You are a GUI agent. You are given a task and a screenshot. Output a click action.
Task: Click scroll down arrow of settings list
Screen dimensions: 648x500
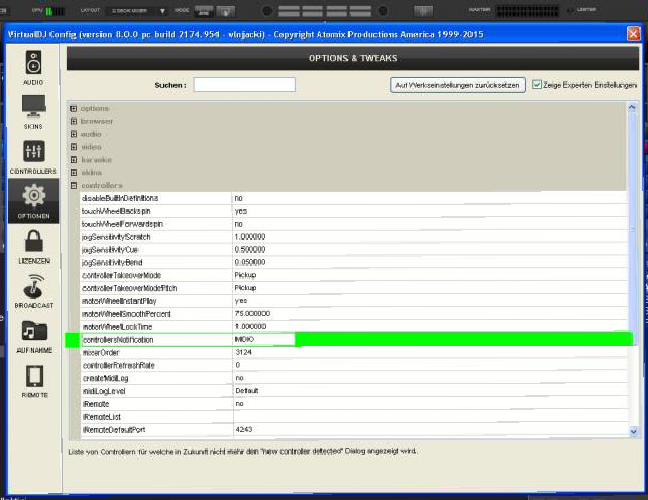633,431
